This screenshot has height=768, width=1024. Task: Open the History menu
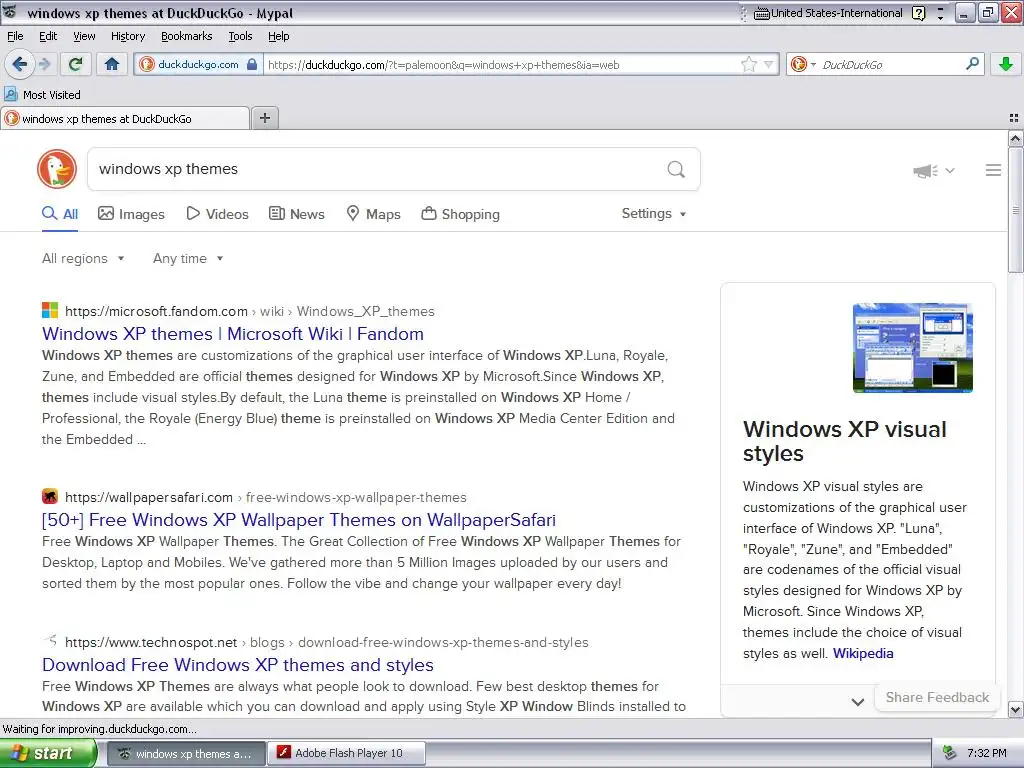click(x=127, y=36)
